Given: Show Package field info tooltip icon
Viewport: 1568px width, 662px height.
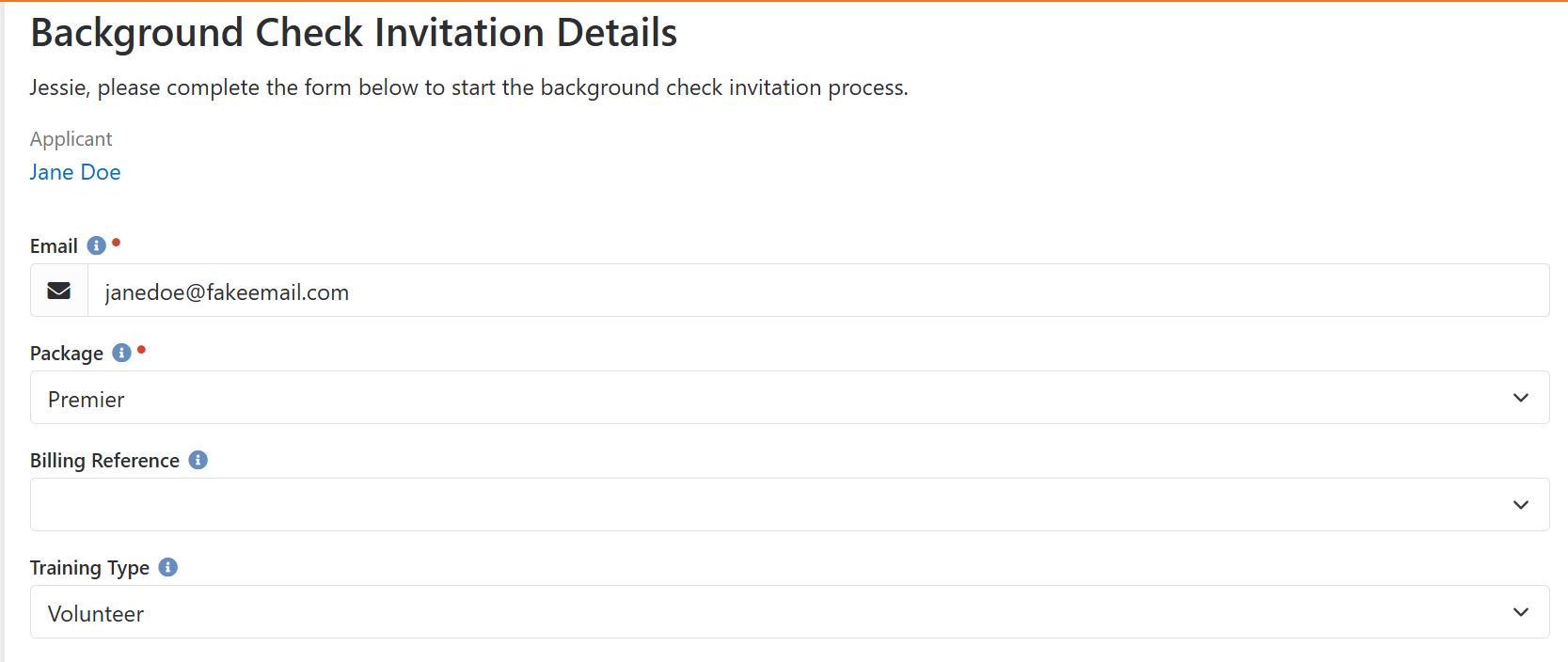Looking at the screenshot, I should (122, 353).
